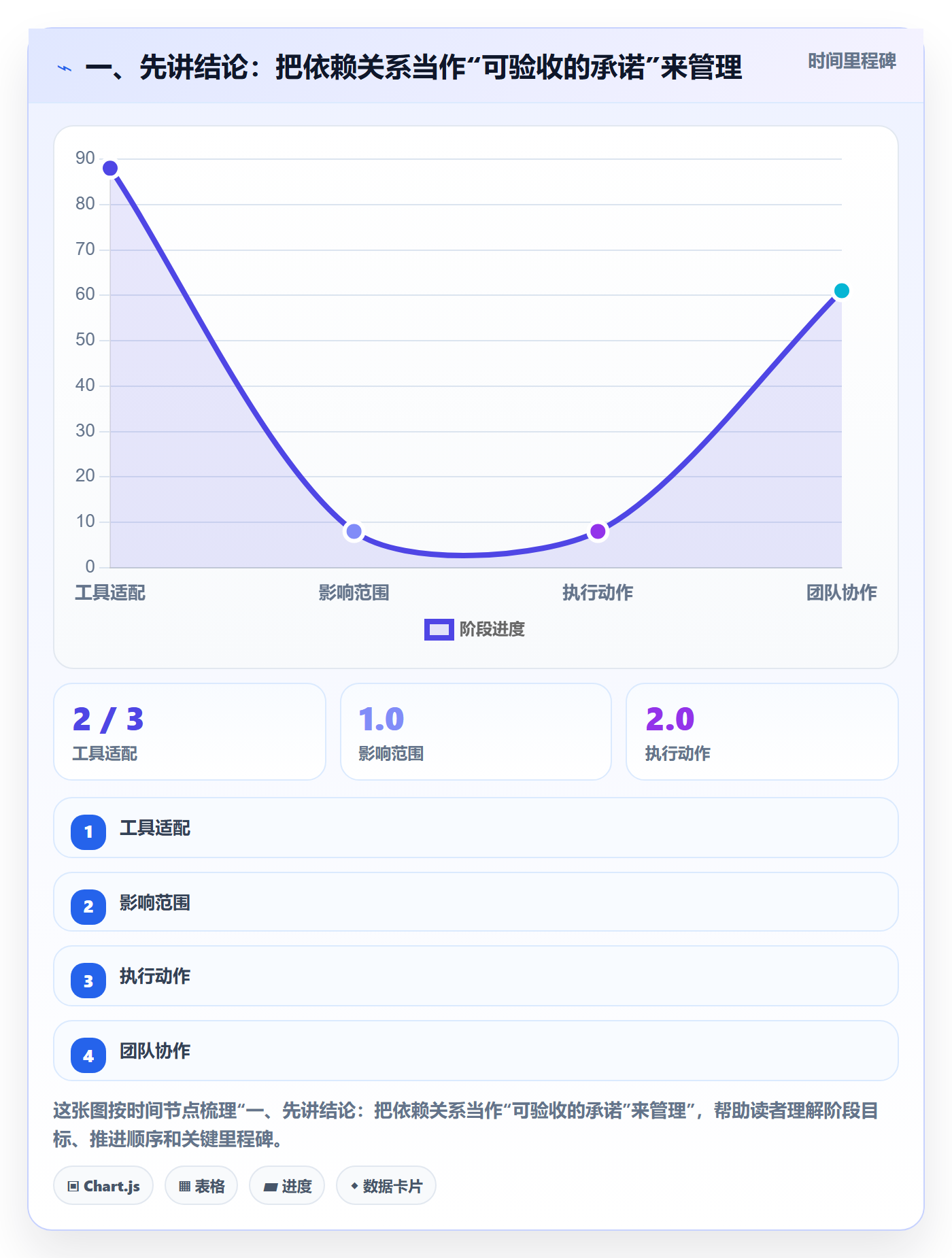The height and width of the screenshot is (1258, 952).
Task: Click the number 1 badge for 工具适配
Action: point(88,832)
